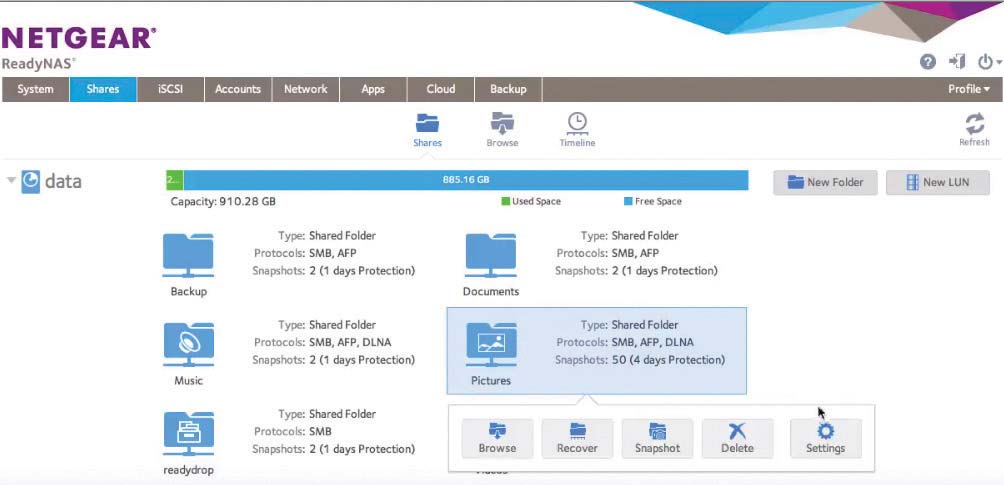The image size is (1004, 485).
Task: Browse the Pictures folder from popup
Action: 497,438
